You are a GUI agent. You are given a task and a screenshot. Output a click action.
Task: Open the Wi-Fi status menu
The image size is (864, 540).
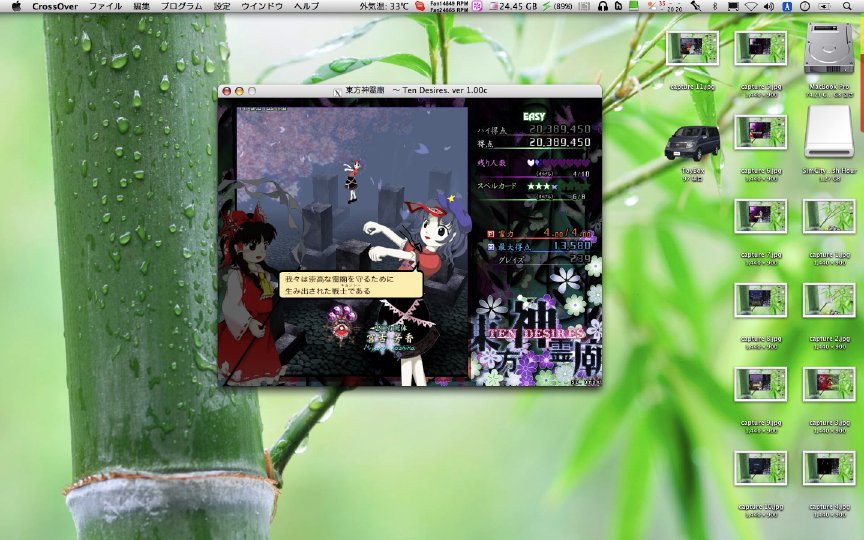(751, 6)
